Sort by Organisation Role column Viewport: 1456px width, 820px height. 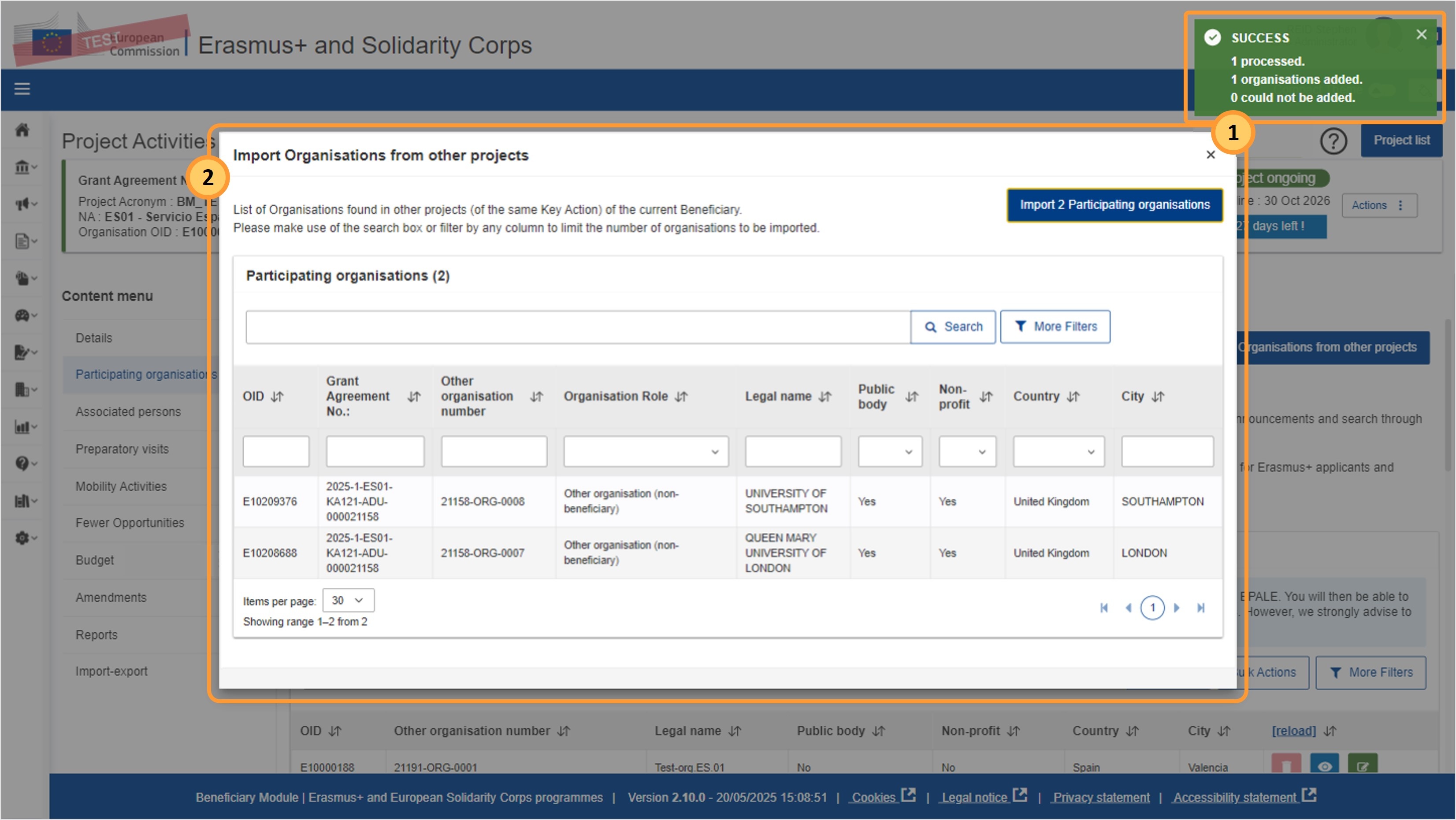pos(681,397)
